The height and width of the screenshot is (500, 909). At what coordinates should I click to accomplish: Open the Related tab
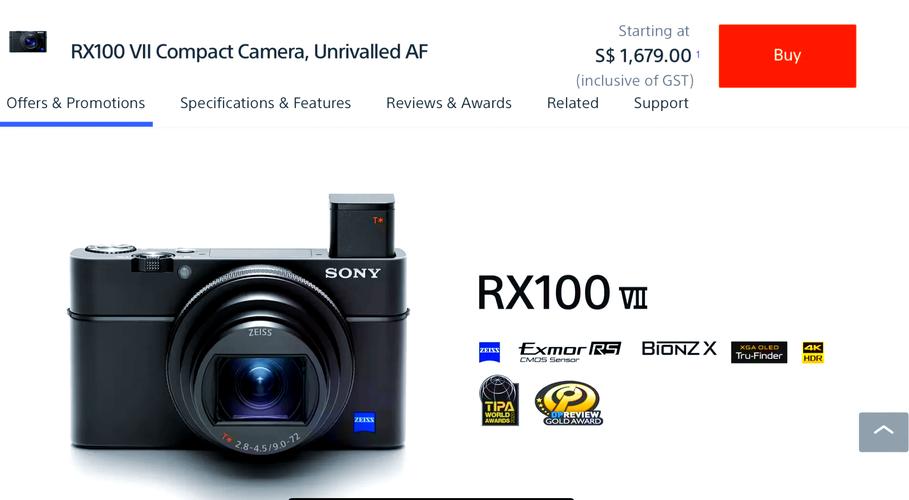point(573,103)
